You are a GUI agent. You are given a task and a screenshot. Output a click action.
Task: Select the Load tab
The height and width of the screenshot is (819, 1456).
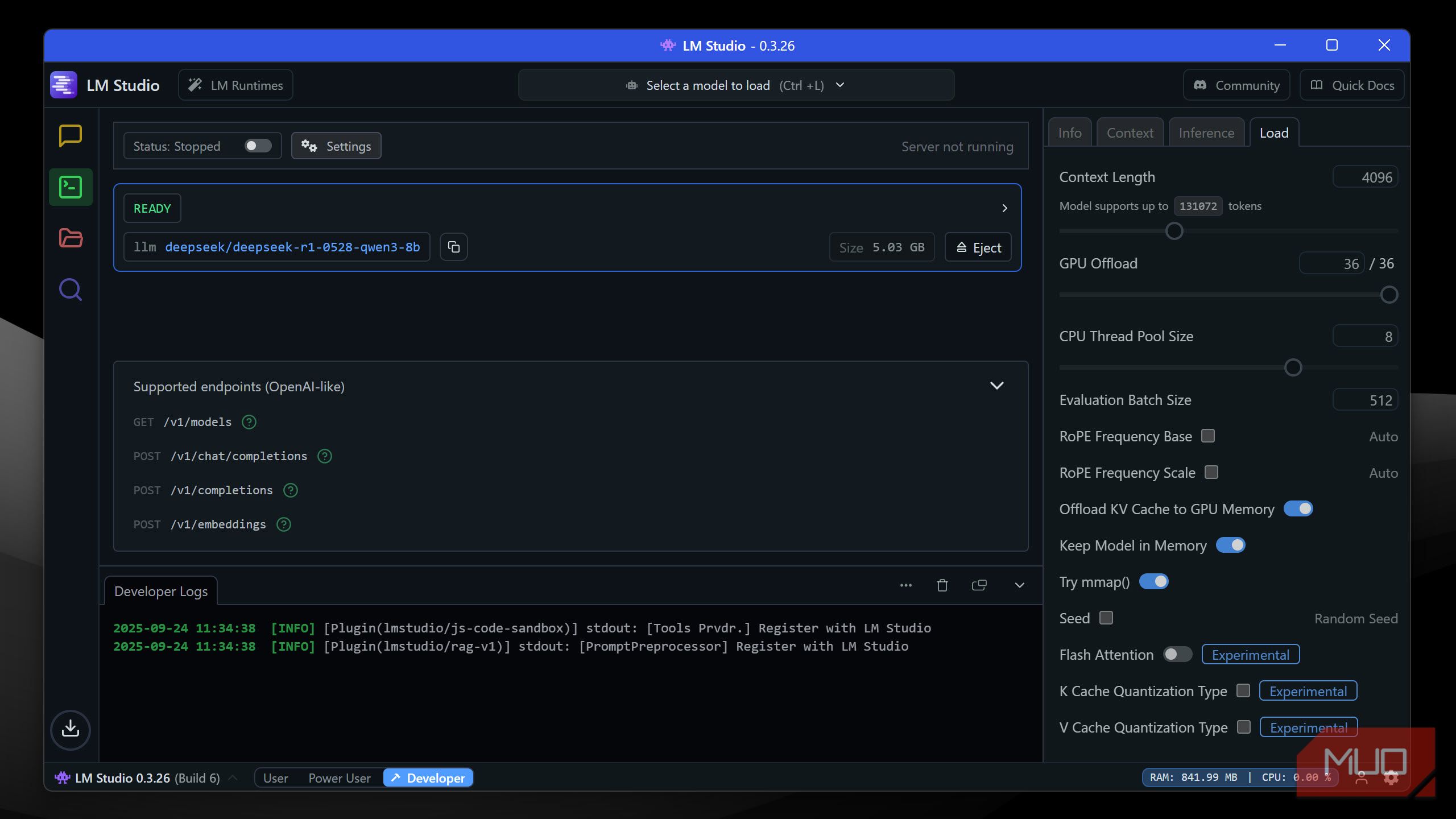(1274, 133)
